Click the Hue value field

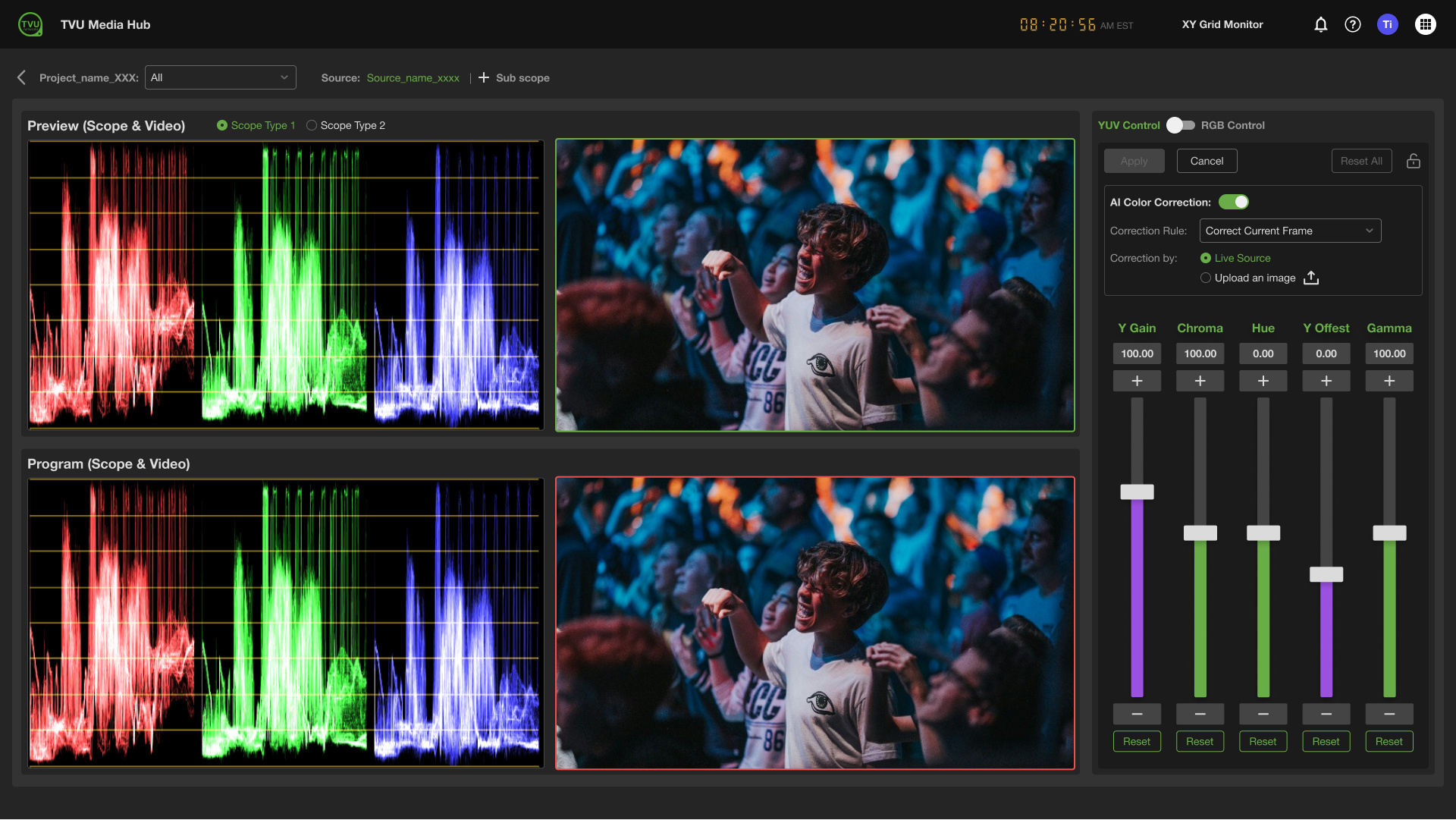click(1263, 353)
